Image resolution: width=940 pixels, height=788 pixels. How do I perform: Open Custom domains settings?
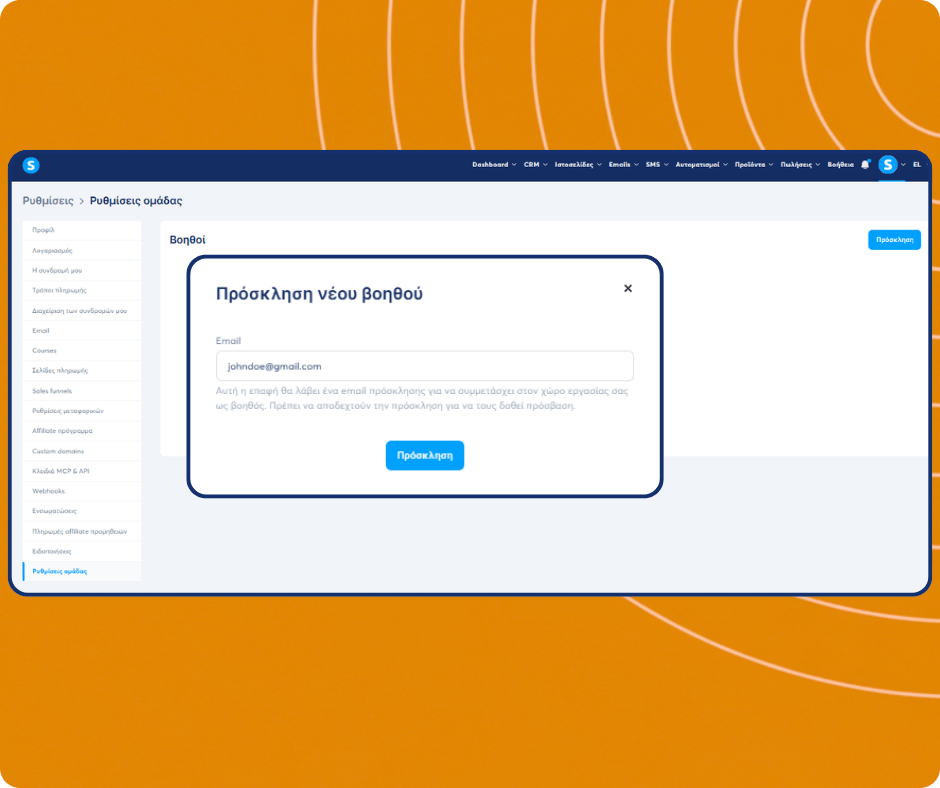[x=82, y=451]
